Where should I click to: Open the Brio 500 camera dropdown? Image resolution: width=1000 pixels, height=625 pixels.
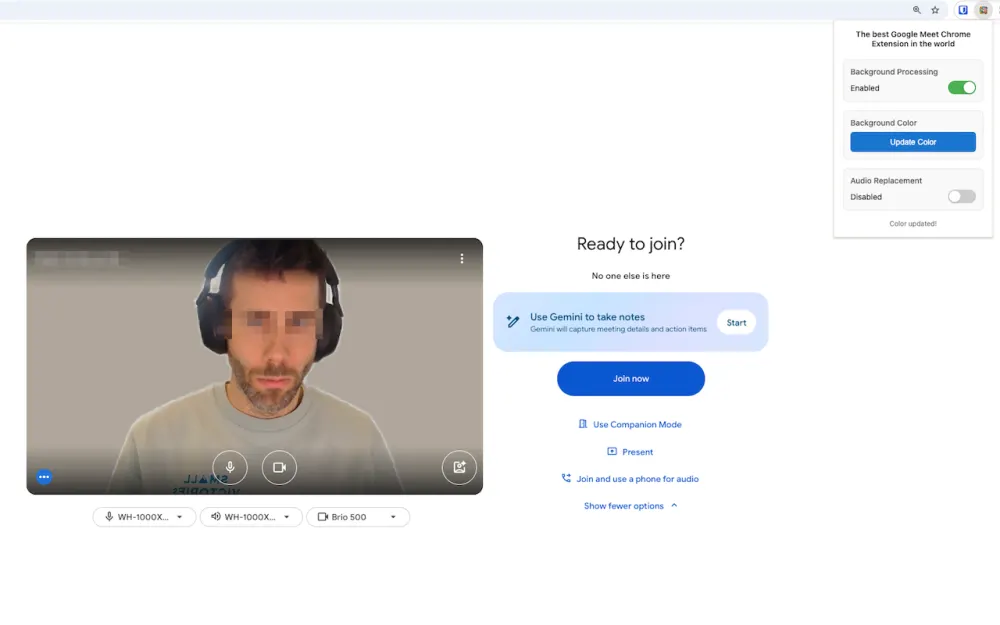tap(358, 517)
